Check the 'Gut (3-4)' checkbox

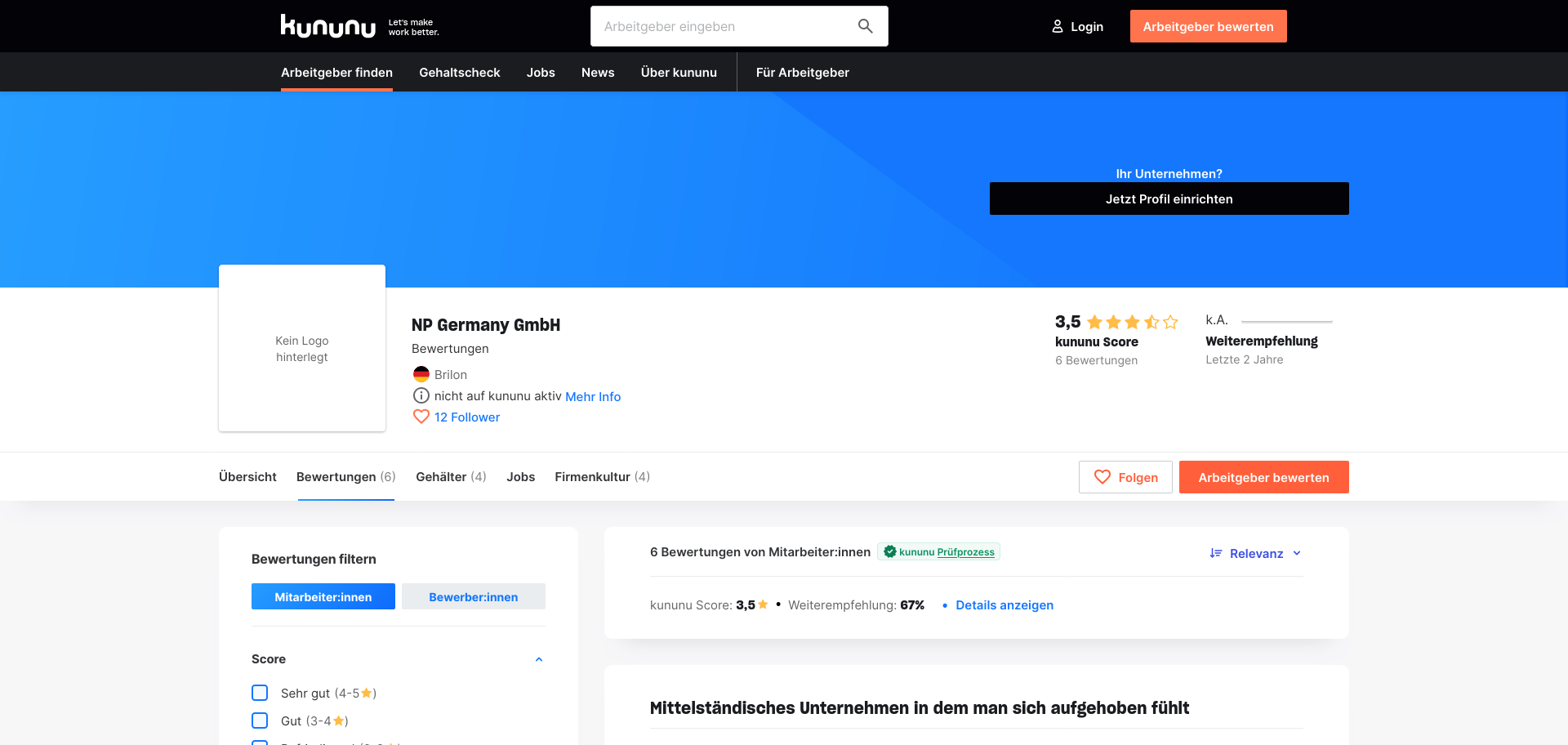pos(260,720)
